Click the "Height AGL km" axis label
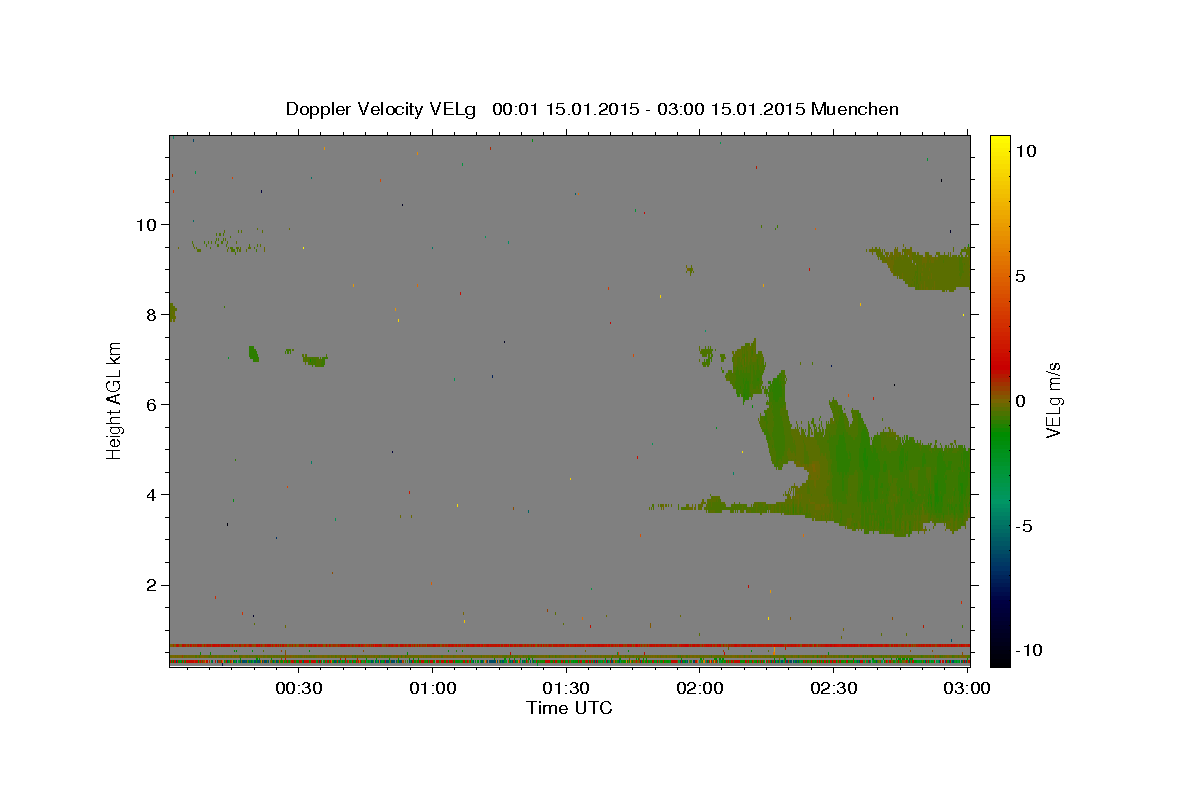The image size is (1200, 800). coord(115,400)
